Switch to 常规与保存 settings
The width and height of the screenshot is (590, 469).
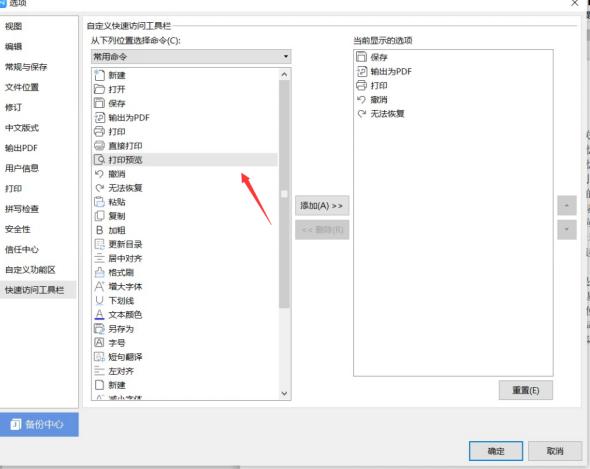pos(26,67)
